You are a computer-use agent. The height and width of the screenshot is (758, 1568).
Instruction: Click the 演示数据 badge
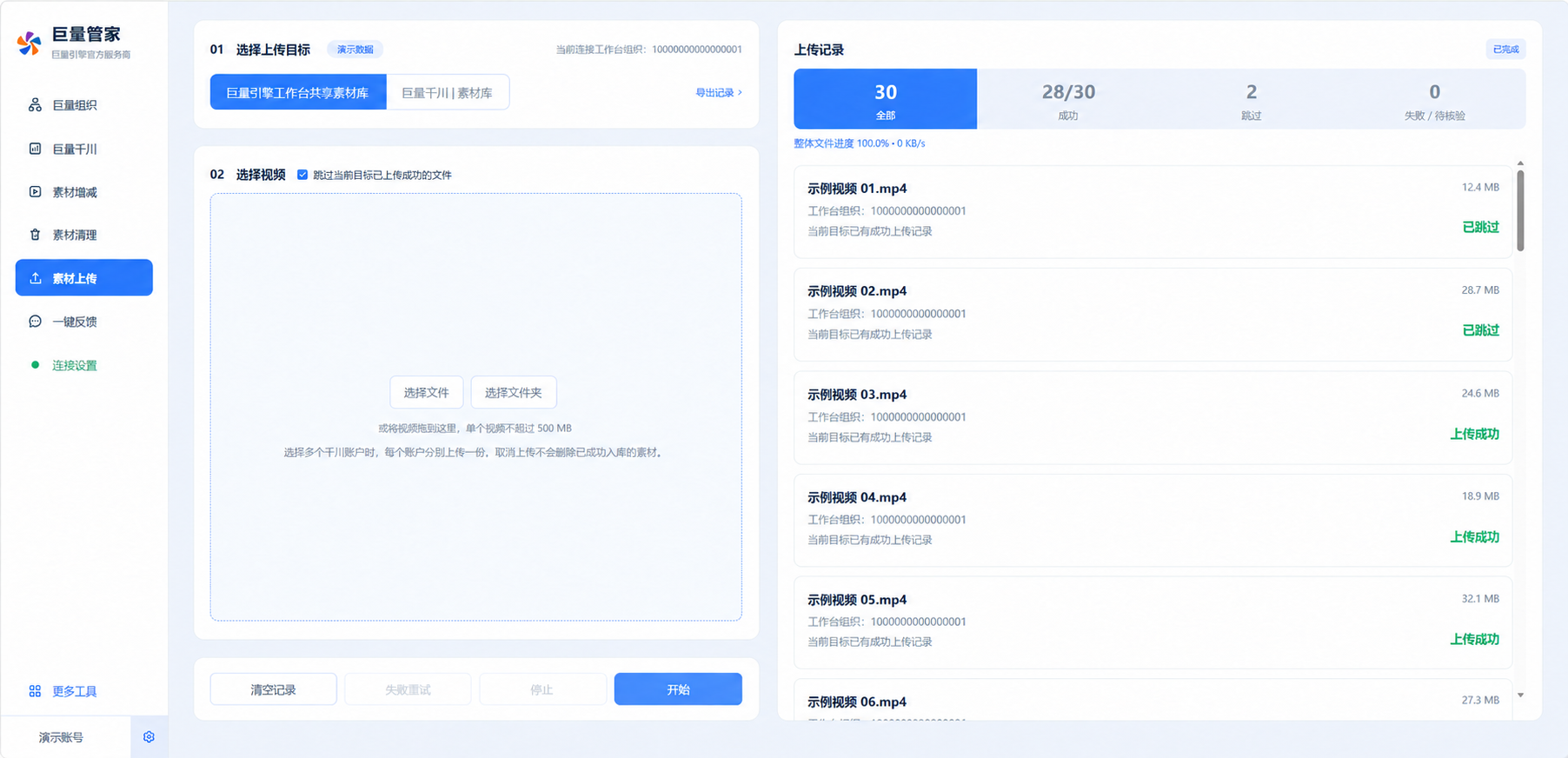click(x=355, y=50)
